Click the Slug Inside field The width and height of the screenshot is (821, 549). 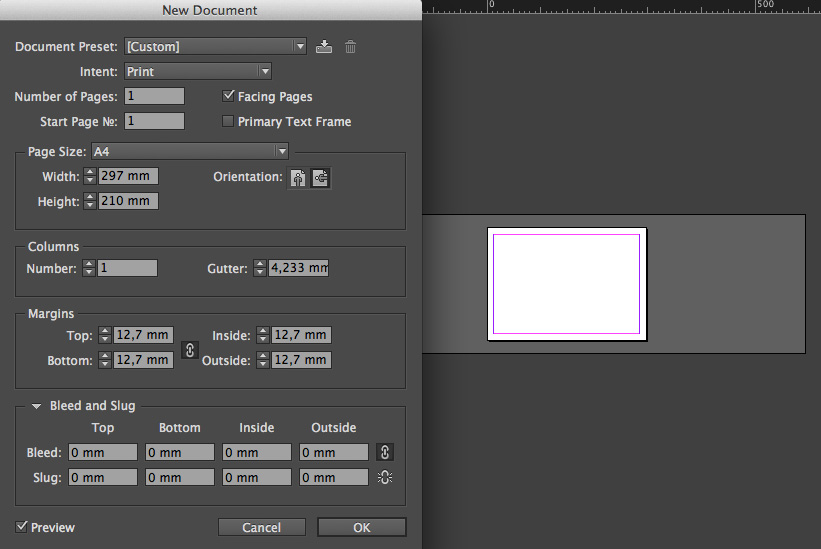click(x=257, y=477)
